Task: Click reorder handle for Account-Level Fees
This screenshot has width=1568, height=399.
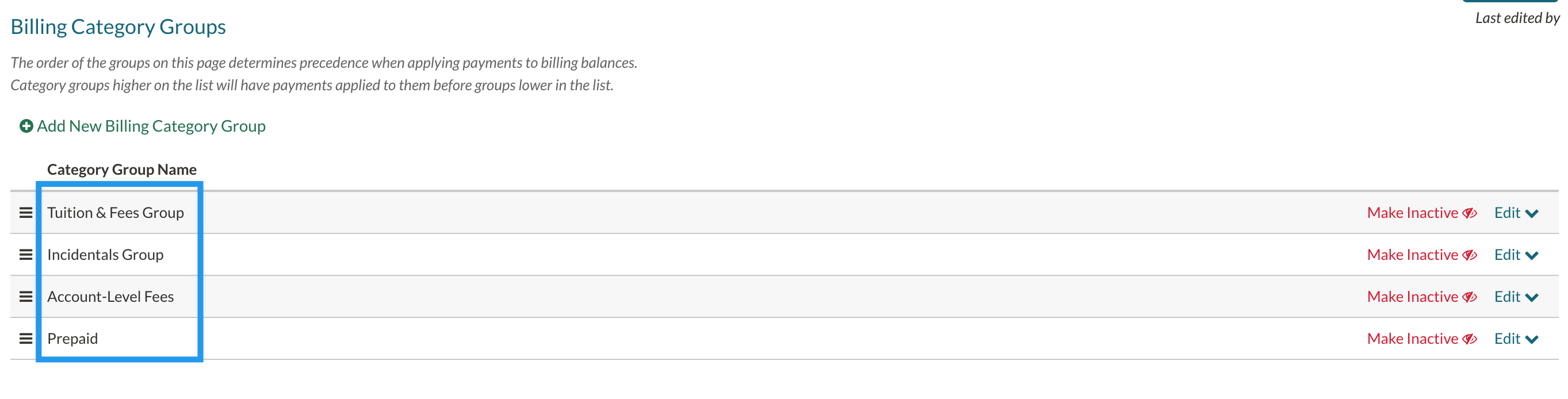Action: pyautogui.click(x=25, y=297)
